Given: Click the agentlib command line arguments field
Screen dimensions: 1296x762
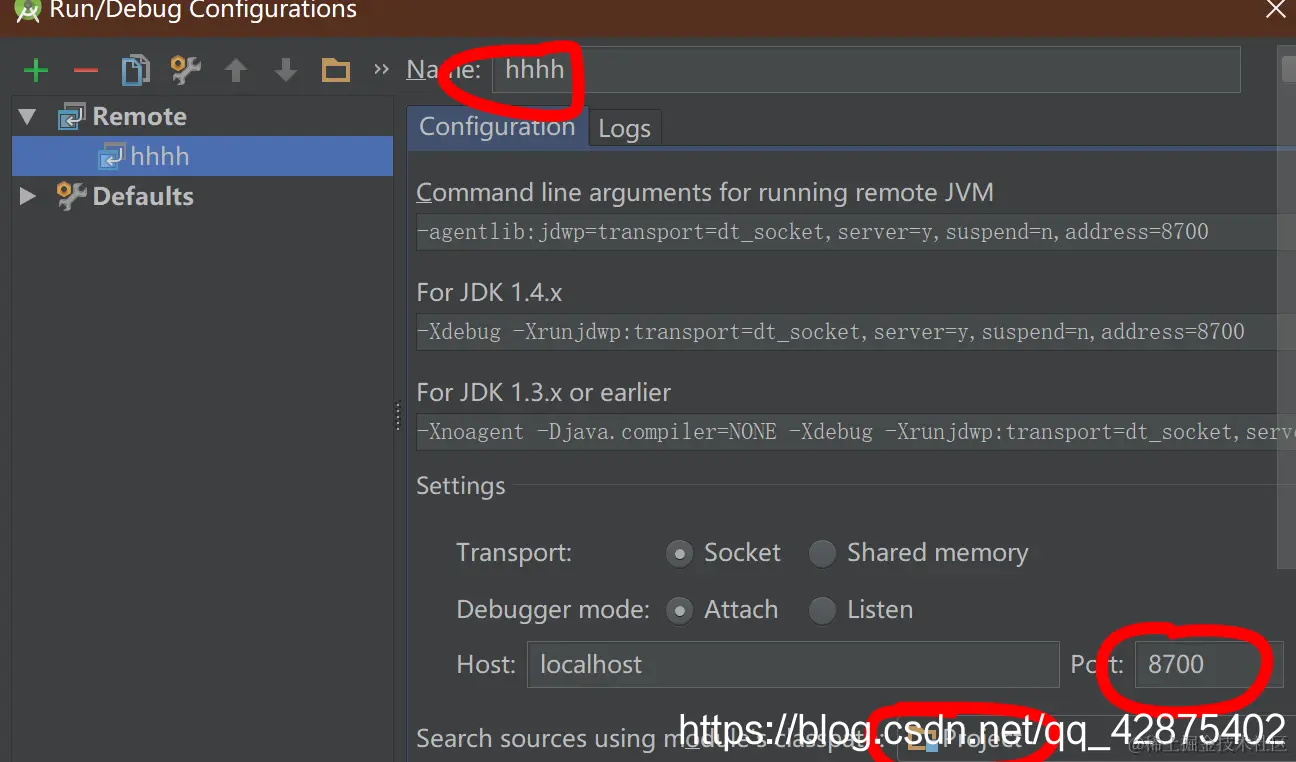Looking at the screenshot, I should click(x=856, y=232).
